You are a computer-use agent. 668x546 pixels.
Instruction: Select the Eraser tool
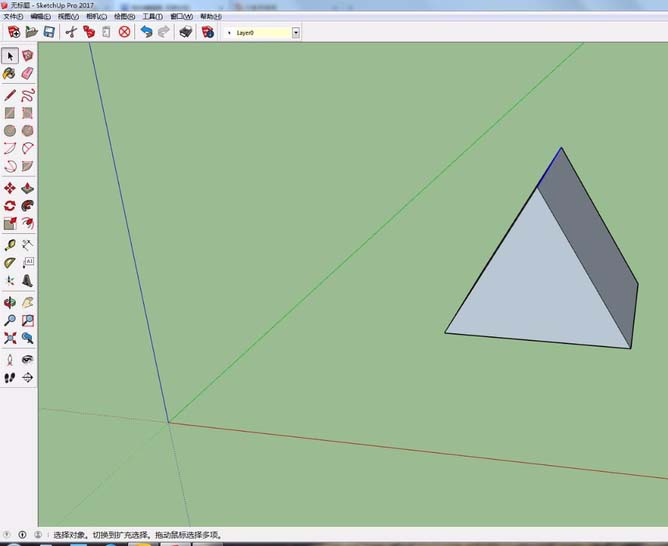coord(27,73)
